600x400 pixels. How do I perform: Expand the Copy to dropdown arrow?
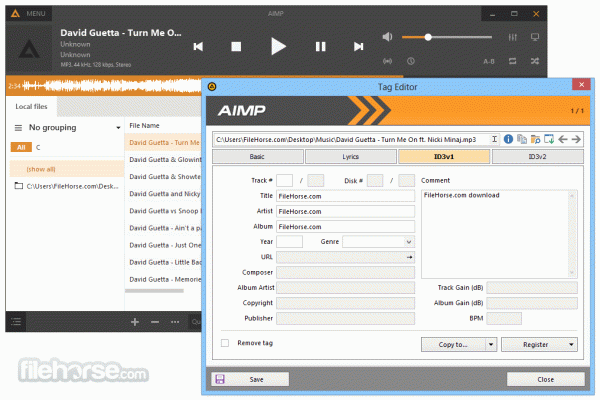tap(491, 344)
